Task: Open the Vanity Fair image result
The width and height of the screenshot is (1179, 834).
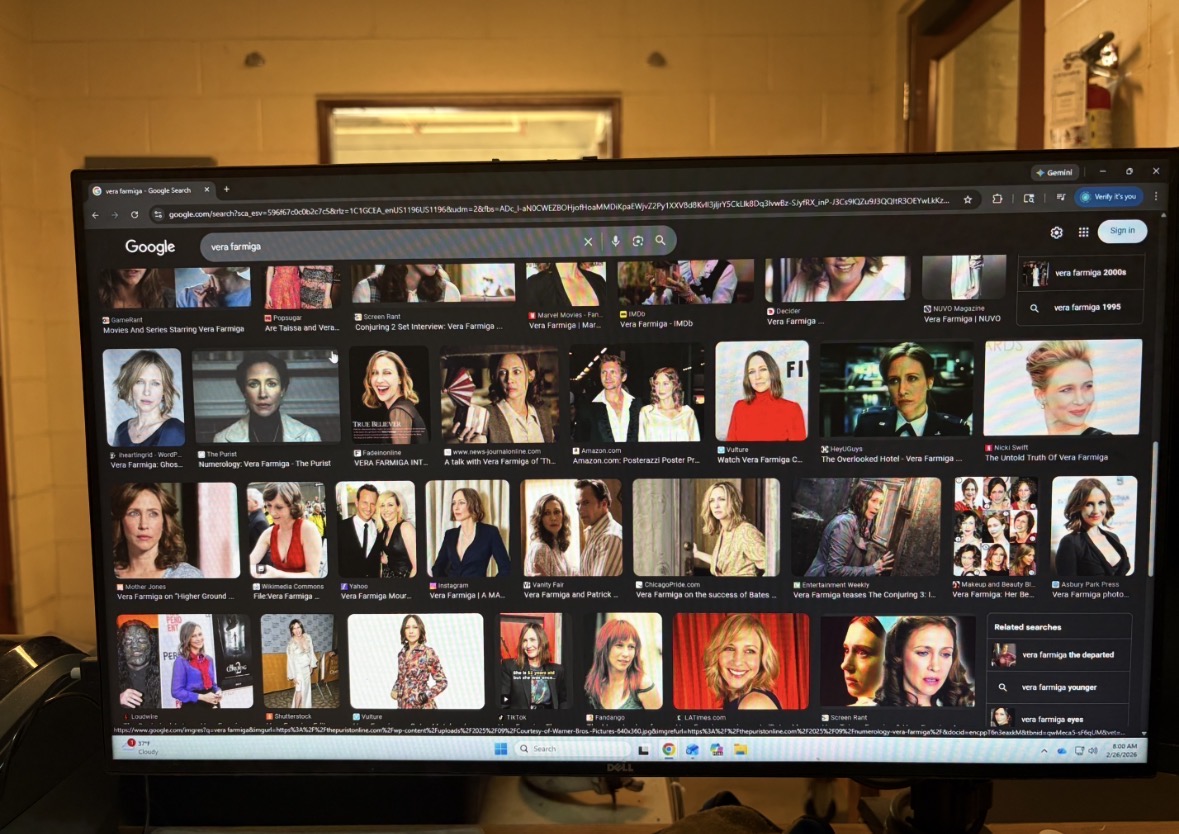Action: click(x=572, y=528)
